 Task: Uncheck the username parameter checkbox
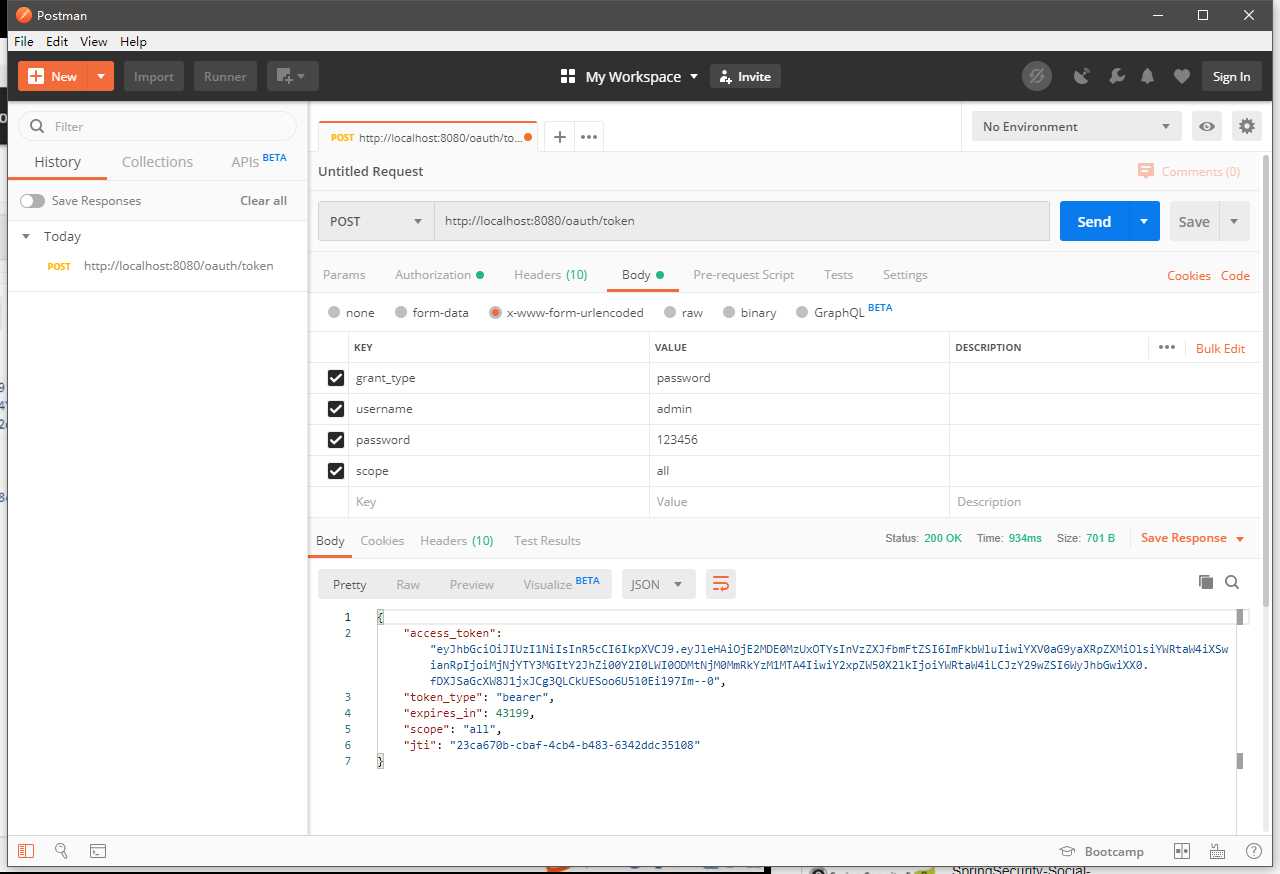(336, 409)
